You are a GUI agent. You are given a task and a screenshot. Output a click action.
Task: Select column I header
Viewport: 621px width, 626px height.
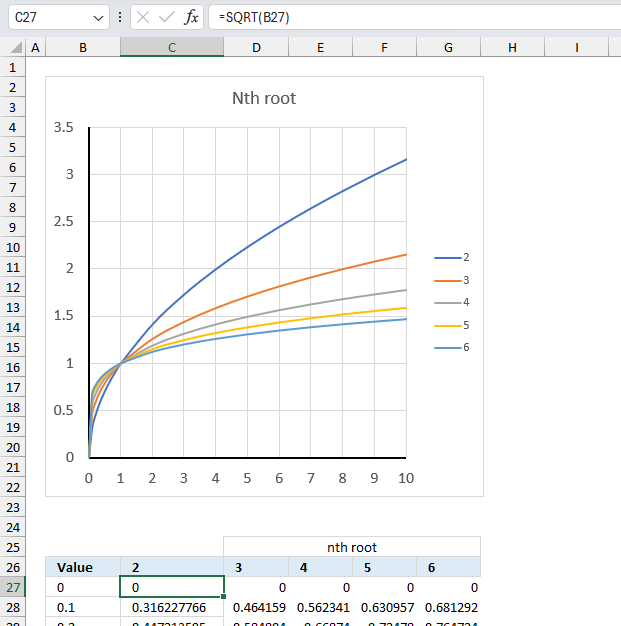(x=576, y=48)
